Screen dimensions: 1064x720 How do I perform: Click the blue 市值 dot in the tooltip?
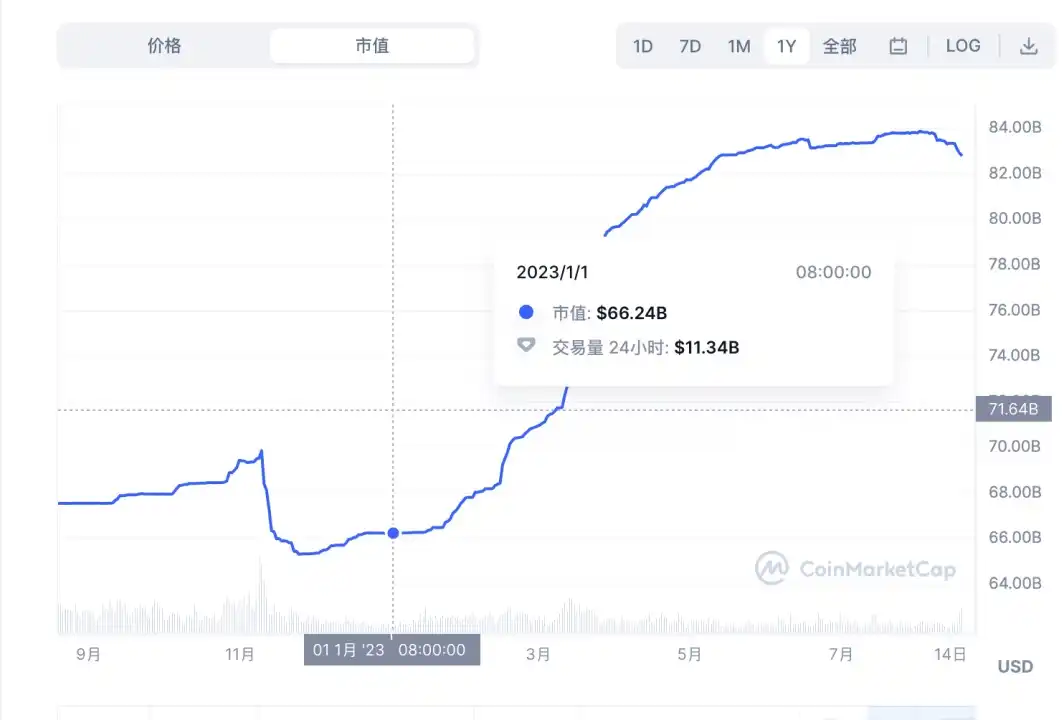(x=525, y=311)
